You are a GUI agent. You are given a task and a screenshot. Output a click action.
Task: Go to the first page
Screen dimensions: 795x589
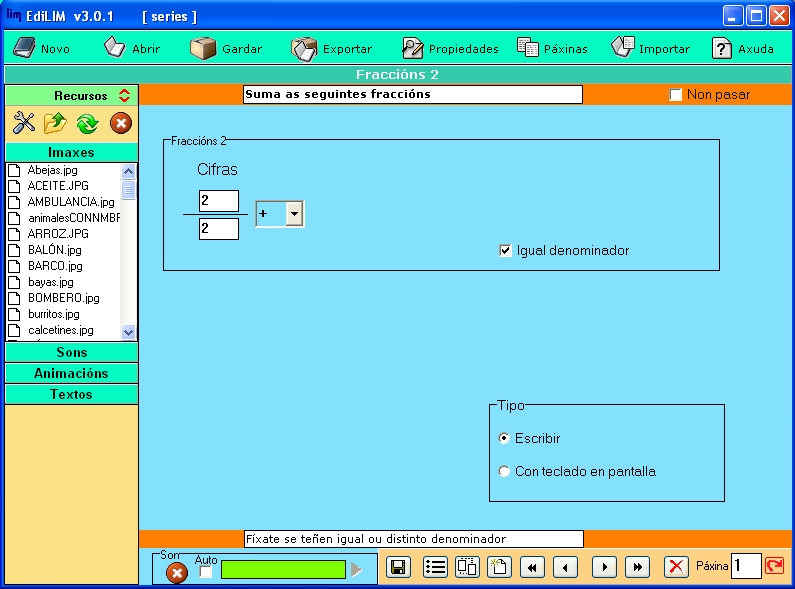point(532,567)
